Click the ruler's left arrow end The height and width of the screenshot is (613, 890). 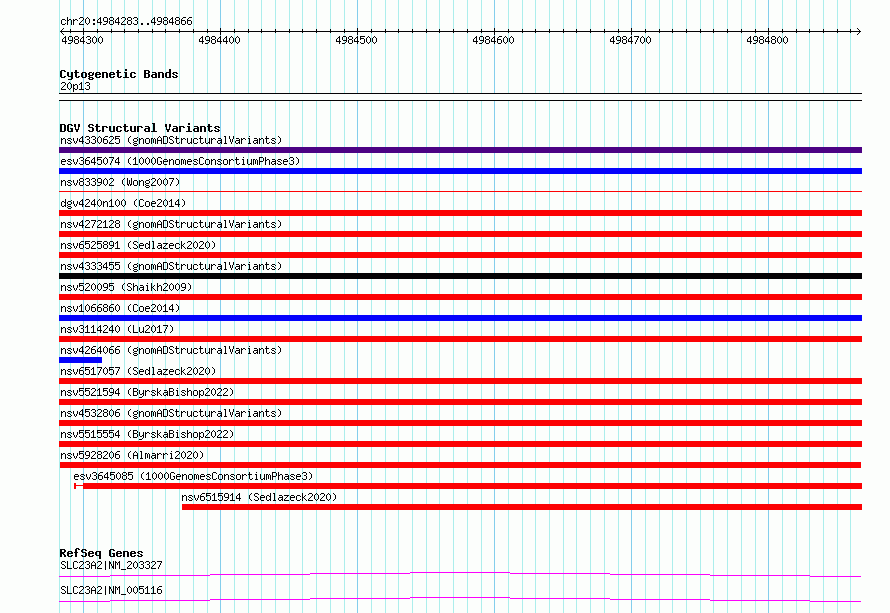click(62, 31)
